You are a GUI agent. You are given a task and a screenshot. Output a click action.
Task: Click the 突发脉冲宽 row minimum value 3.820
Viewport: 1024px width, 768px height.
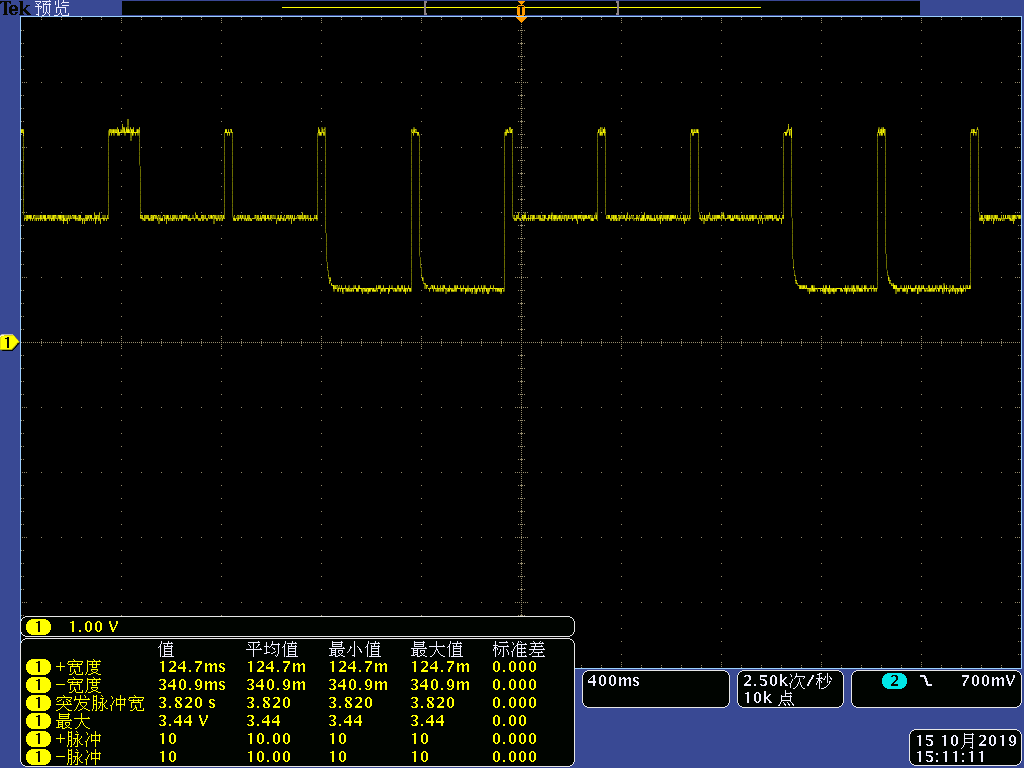pyautogui.click(x=350, y=703)
